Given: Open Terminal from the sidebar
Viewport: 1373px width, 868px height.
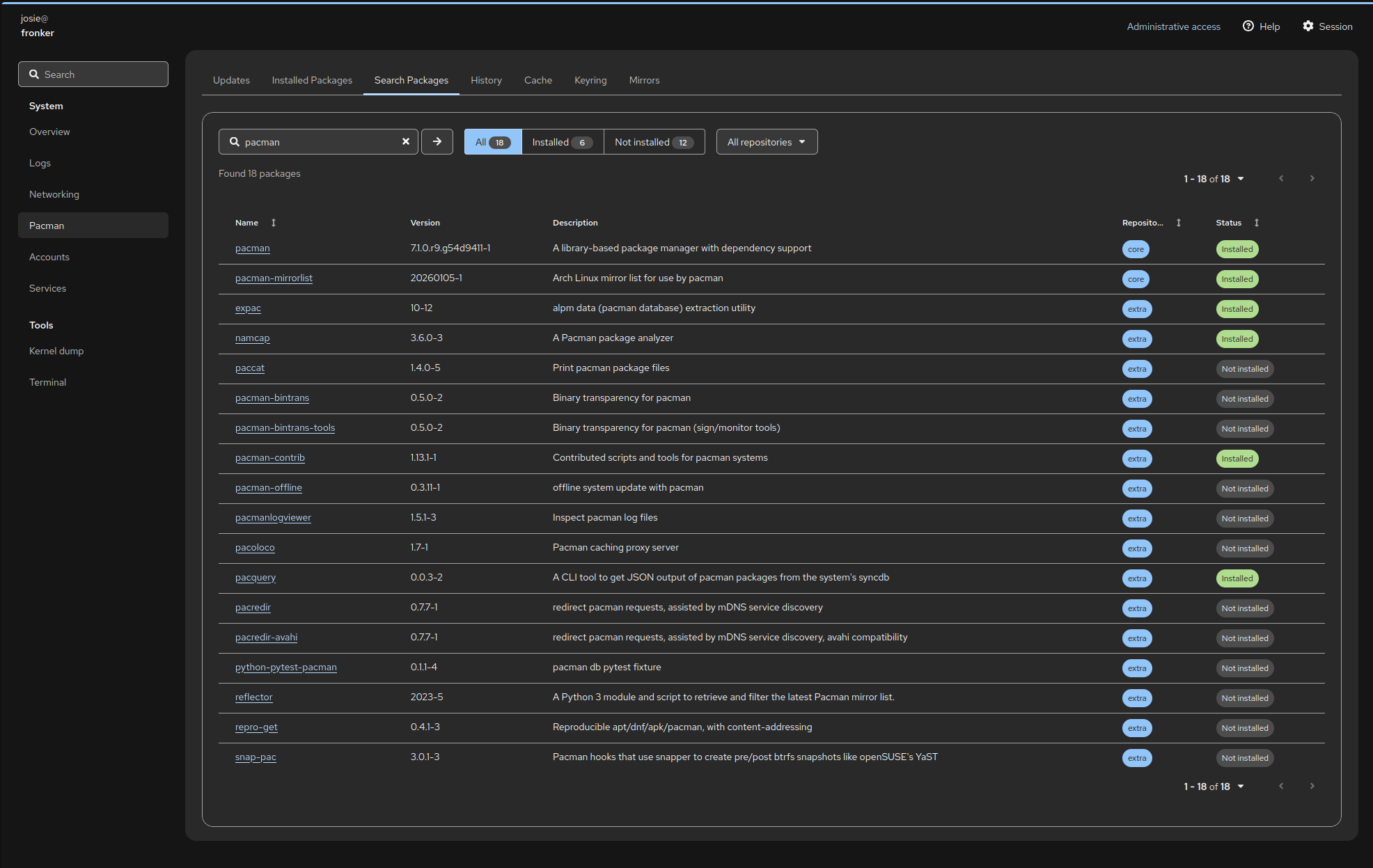Looking at the screenshot, I should tap(47, 382).
